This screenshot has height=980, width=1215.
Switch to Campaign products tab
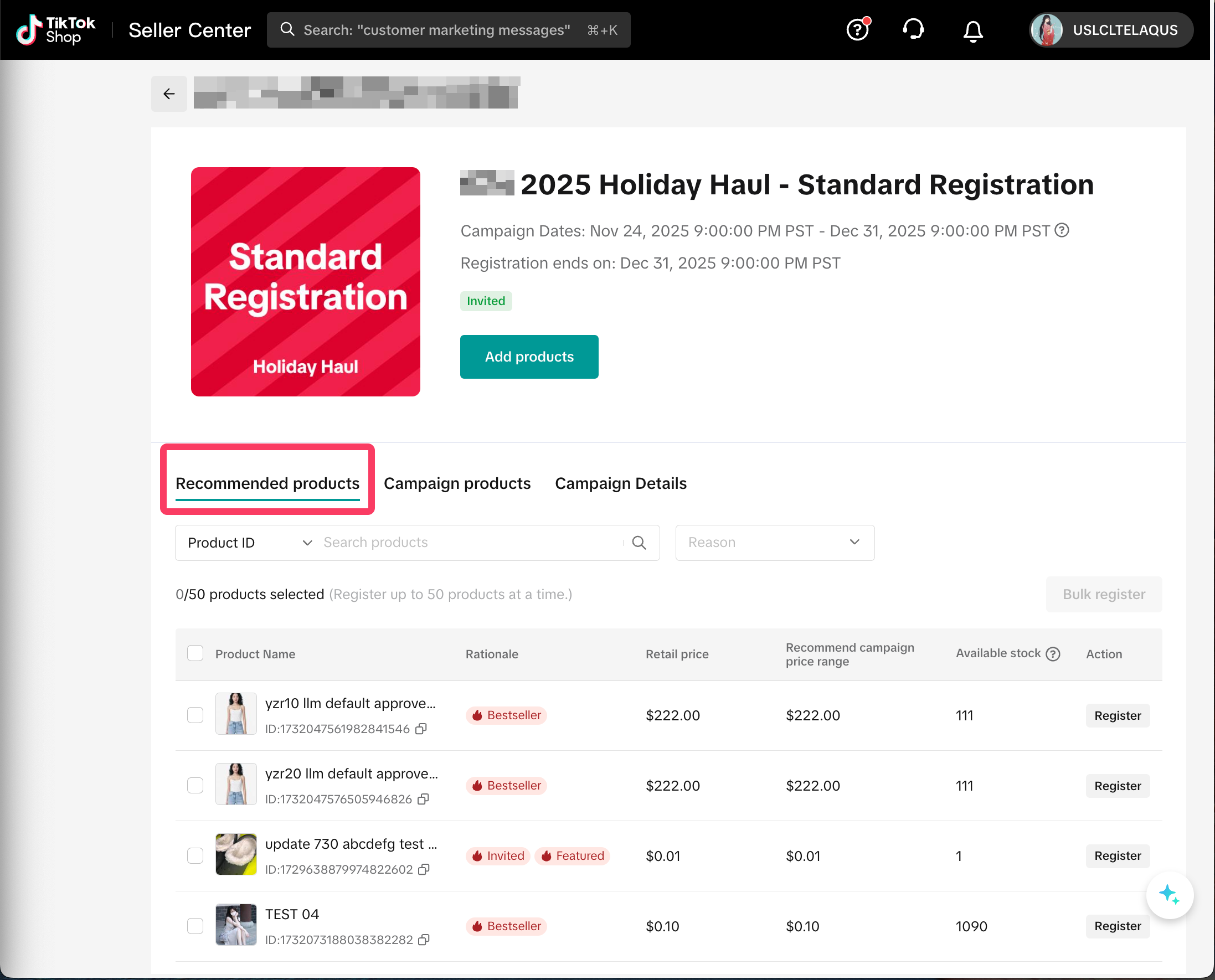[x=457, y=483]
